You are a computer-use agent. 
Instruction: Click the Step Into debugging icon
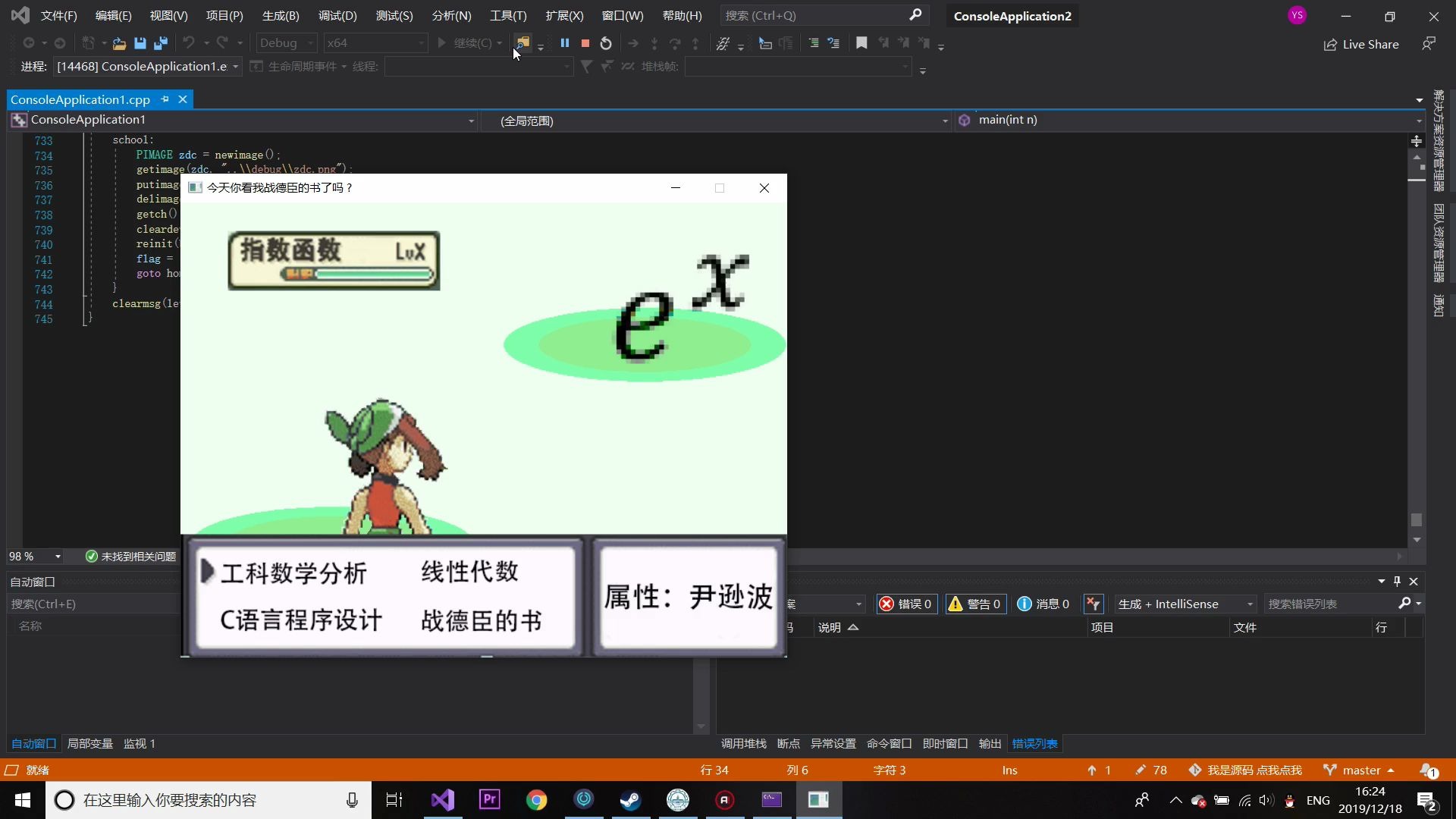(654, 43)
